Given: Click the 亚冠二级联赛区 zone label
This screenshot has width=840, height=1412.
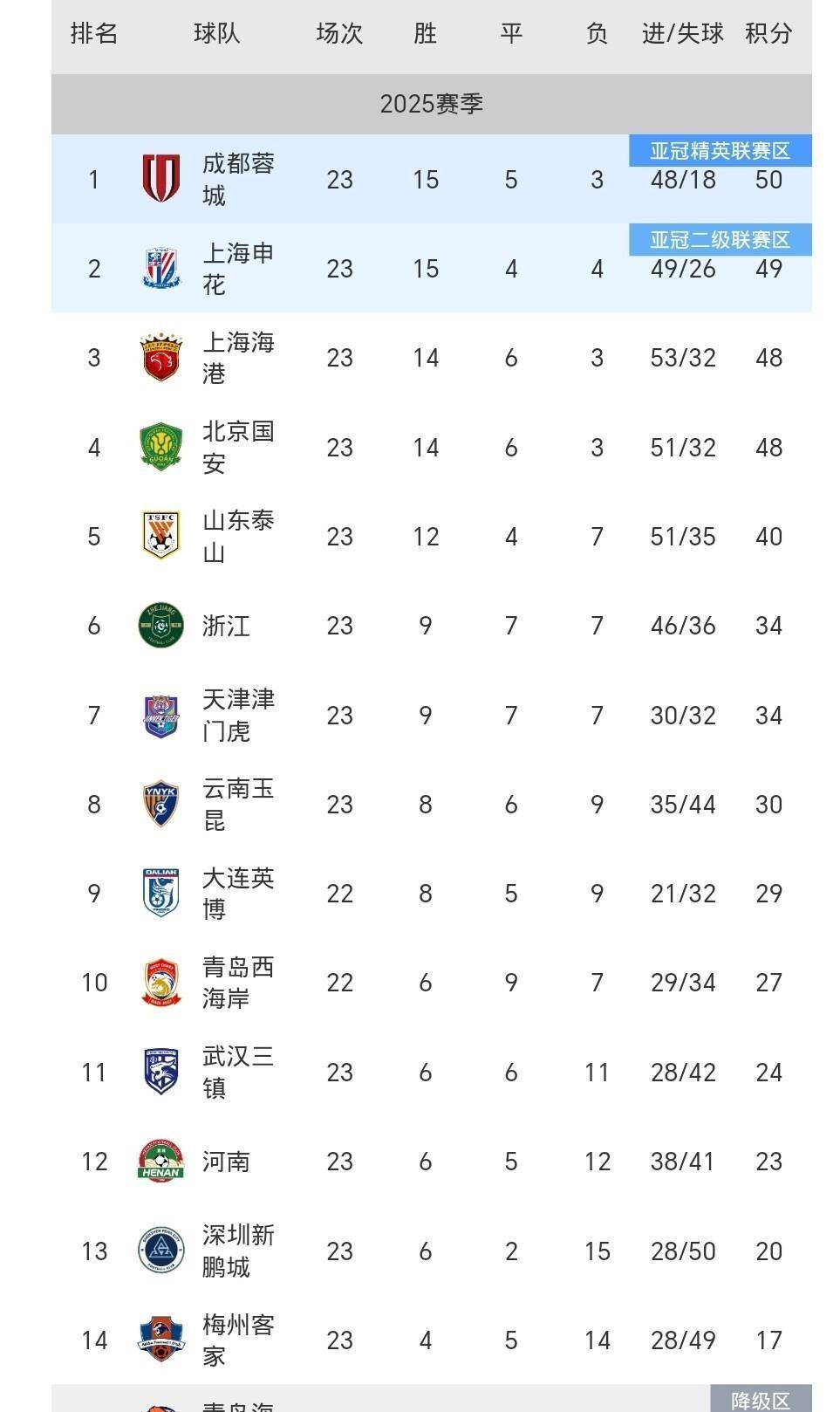Looking at the screenshot, I should pyautogui.click(x=720, y=239).
